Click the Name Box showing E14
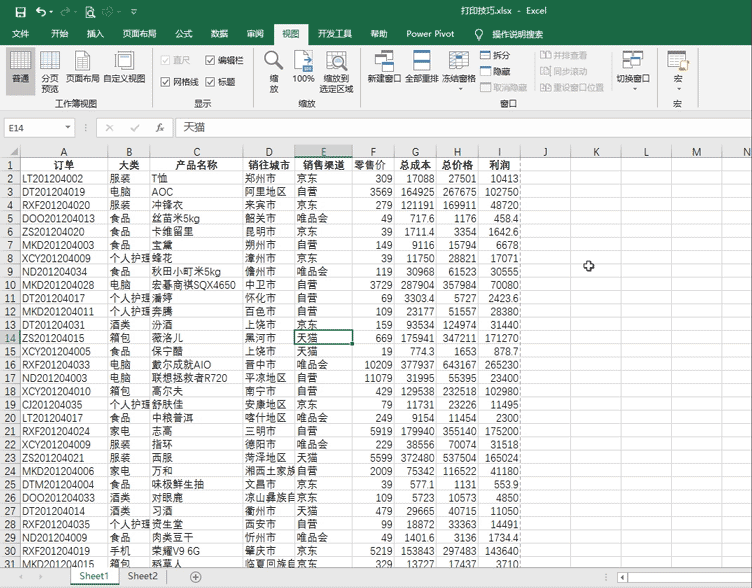 34,128
